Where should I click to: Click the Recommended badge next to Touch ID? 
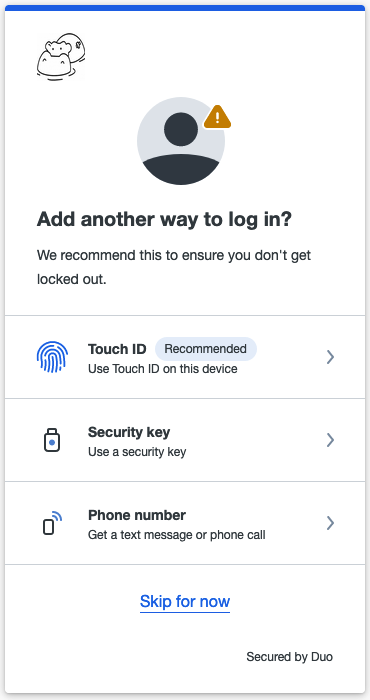pyautogui.click(x=206, y=349)
